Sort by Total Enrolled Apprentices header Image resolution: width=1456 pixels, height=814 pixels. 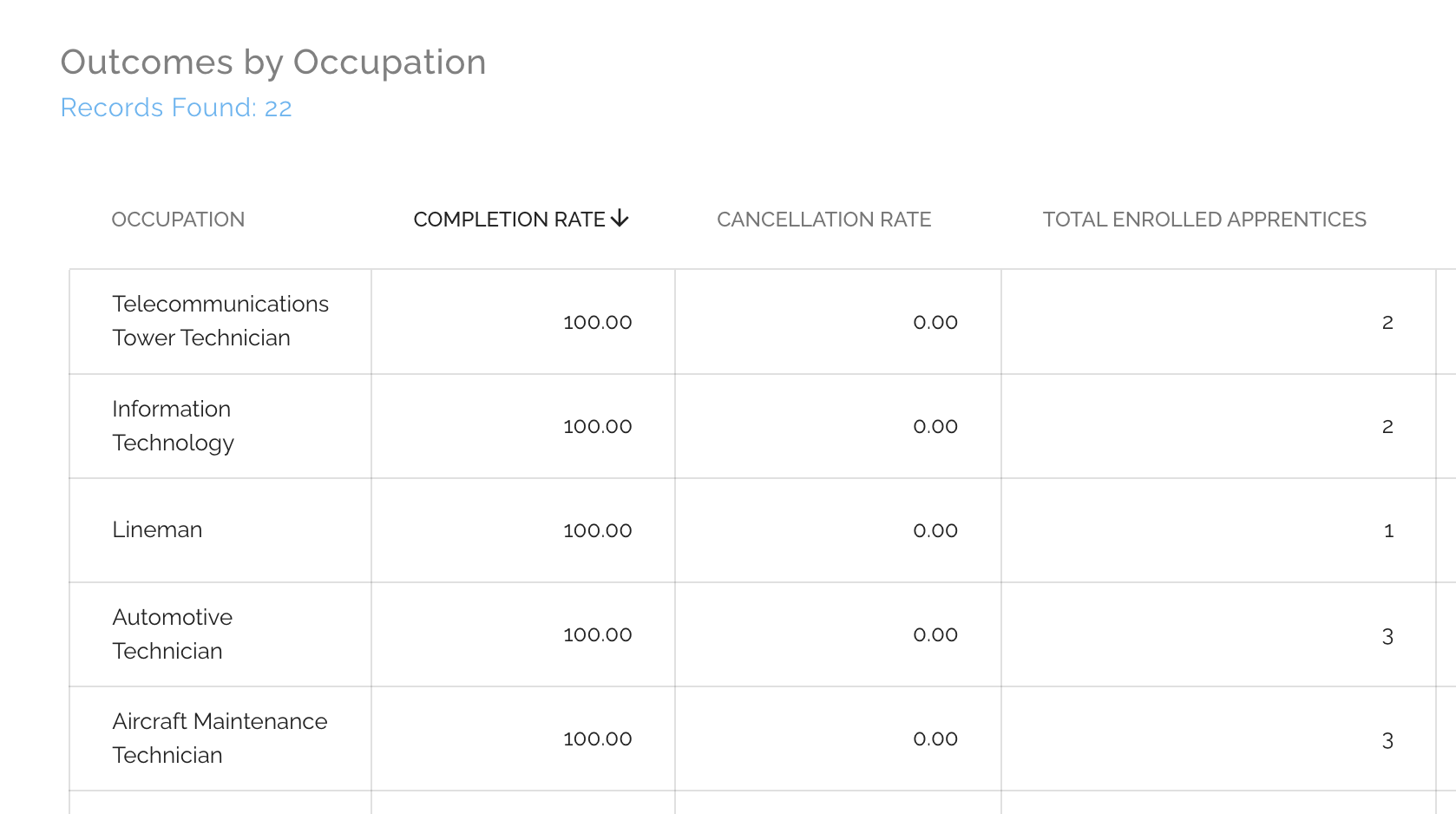1203,220
